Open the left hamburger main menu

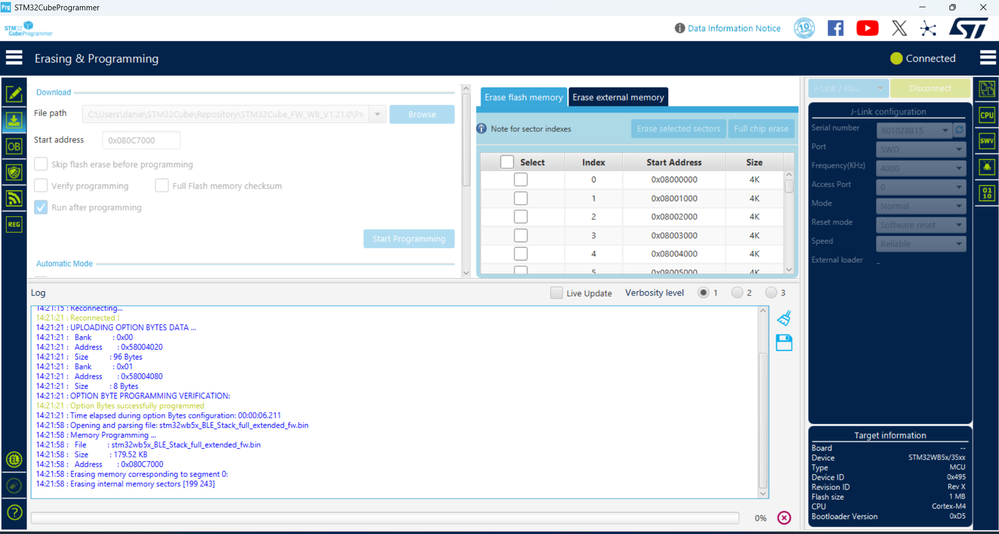(14, 58)
